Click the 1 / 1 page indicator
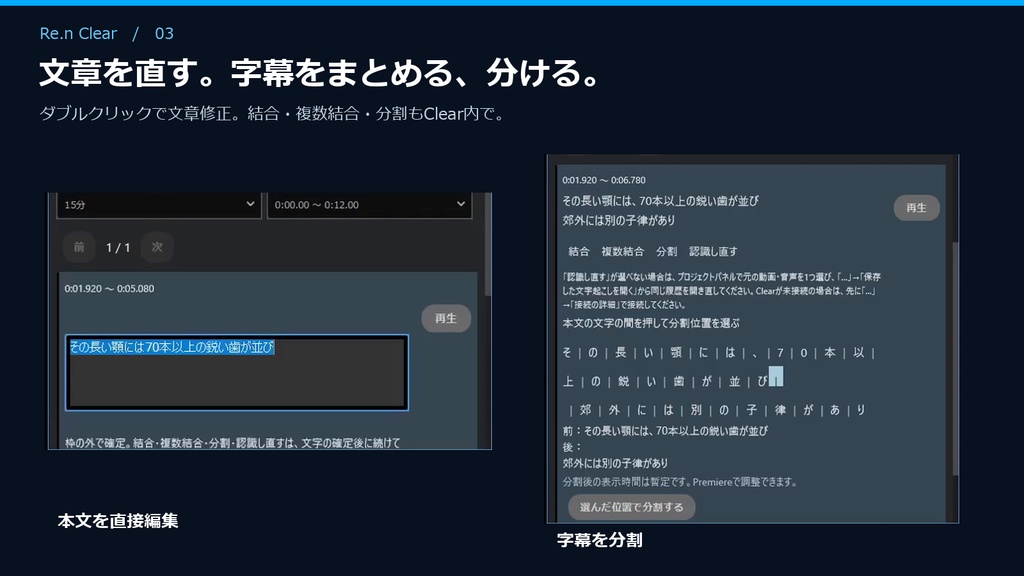Viewport: 1024px width, 576px height. (x=118, y=248)
